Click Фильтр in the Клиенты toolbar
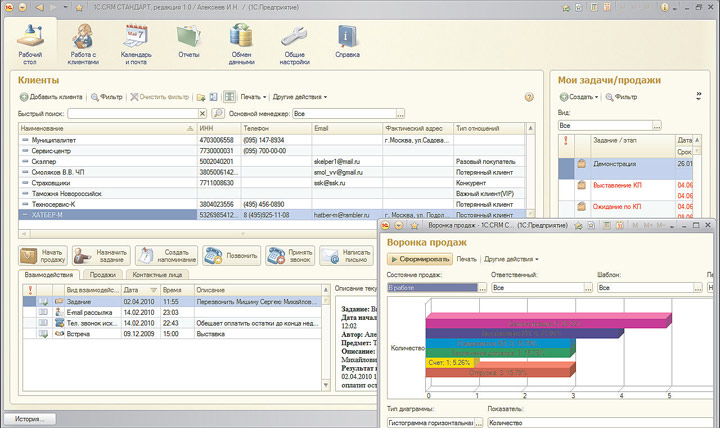The width and height of the screenshot is (720, 428). click(x=107, y=97)
